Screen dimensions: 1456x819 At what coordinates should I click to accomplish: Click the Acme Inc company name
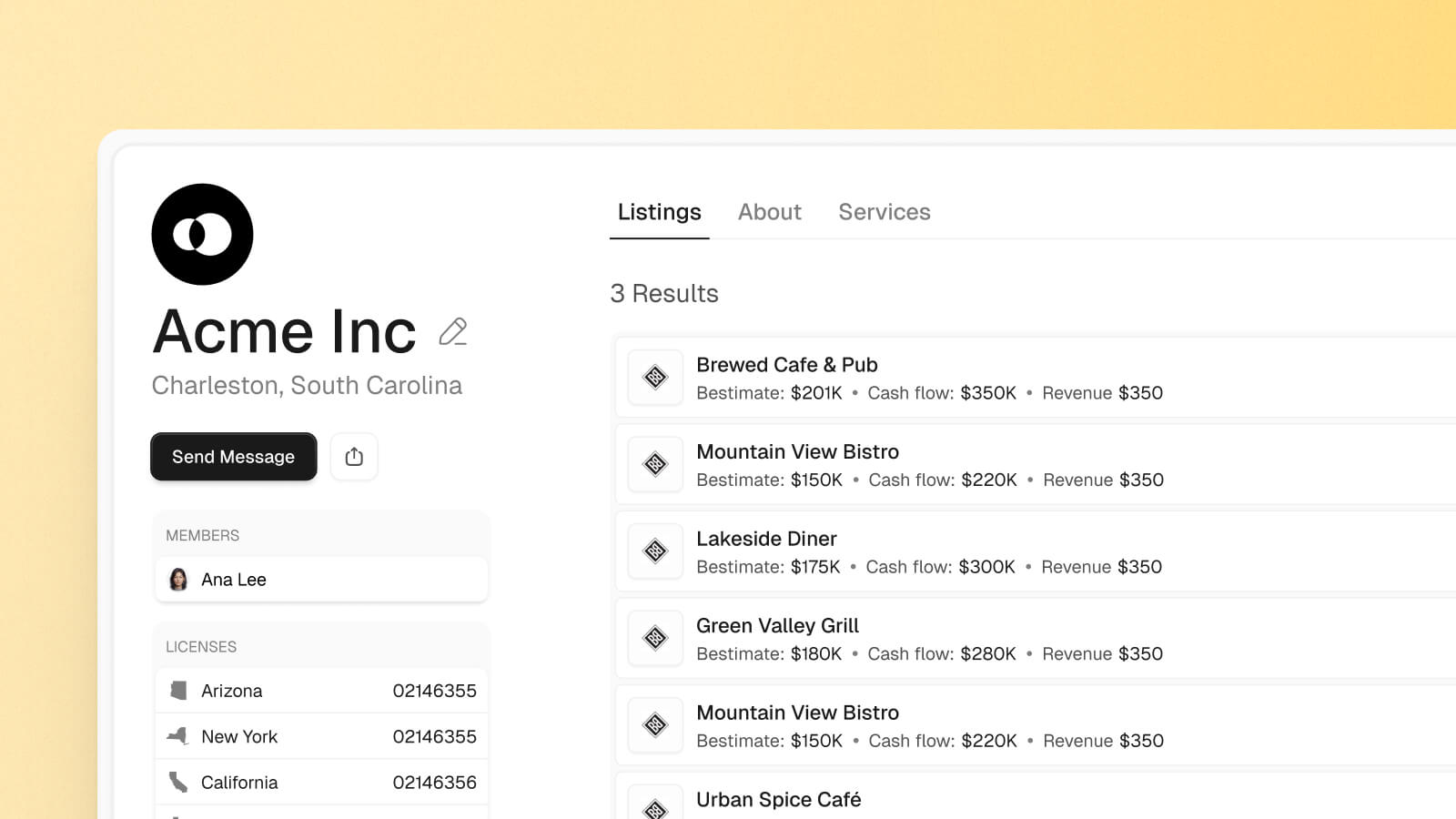point(284,332)
